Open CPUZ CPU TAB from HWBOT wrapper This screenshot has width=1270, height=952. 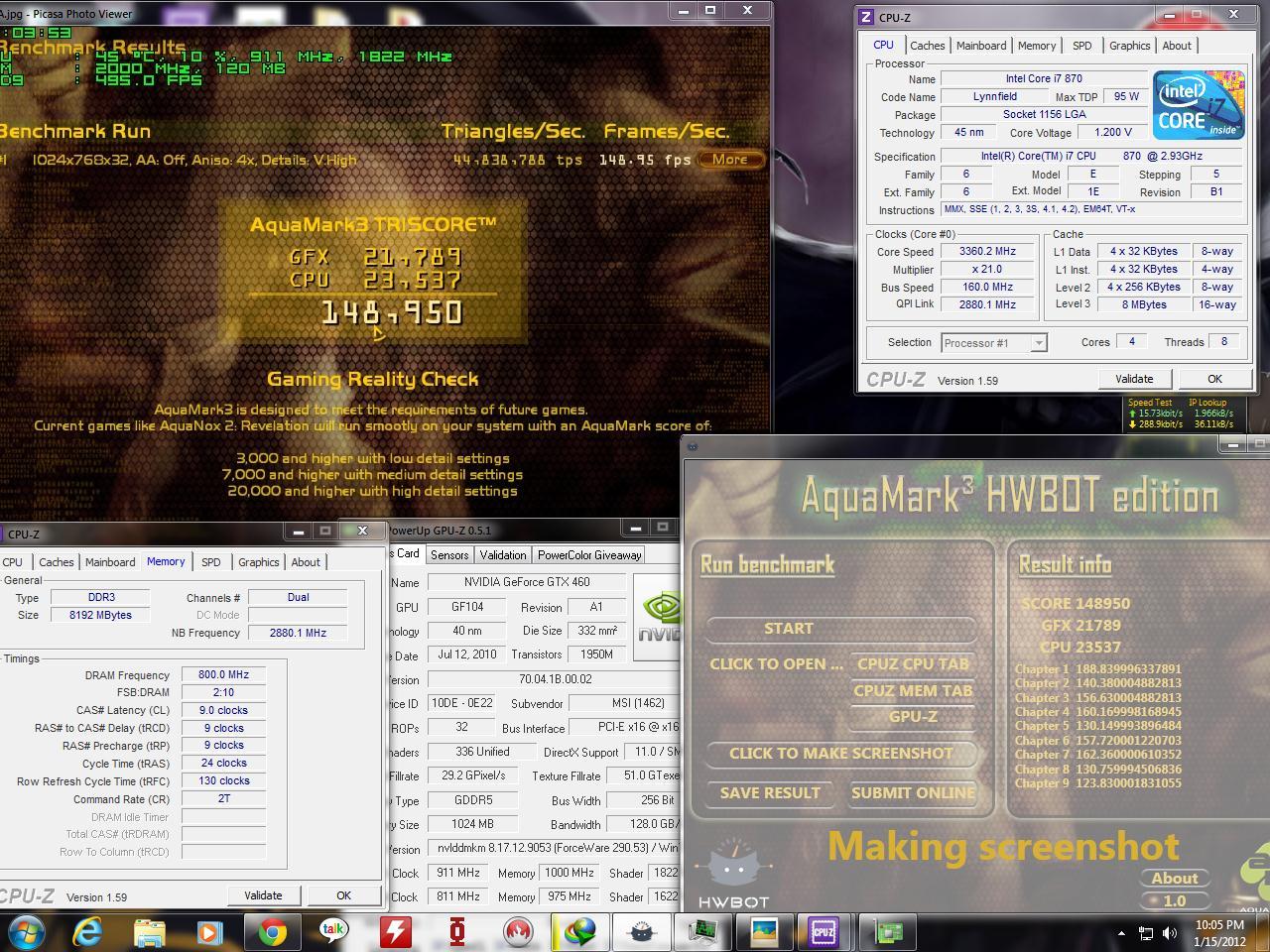[913, 664]
